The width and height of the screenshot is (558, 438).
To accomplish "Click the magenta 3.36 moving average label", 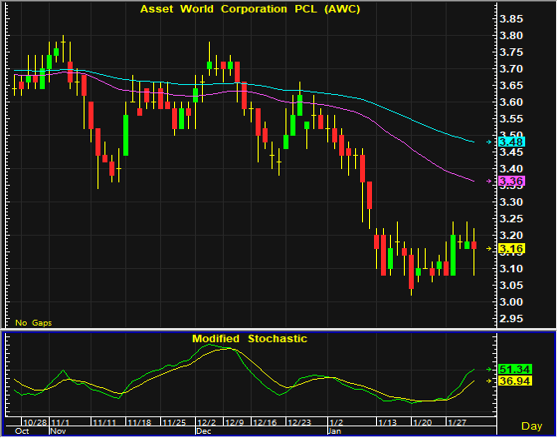I will point(512,181).
